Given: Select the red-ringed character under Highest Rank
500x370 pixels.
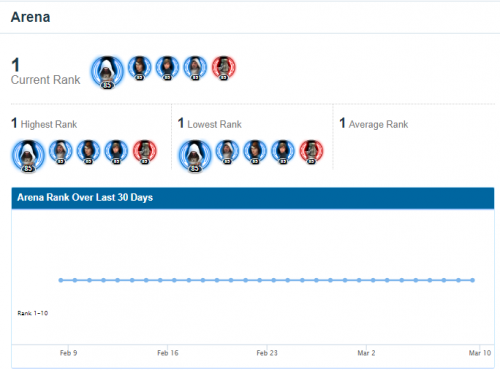Looking at the screenshot, I should coord(145,152).
